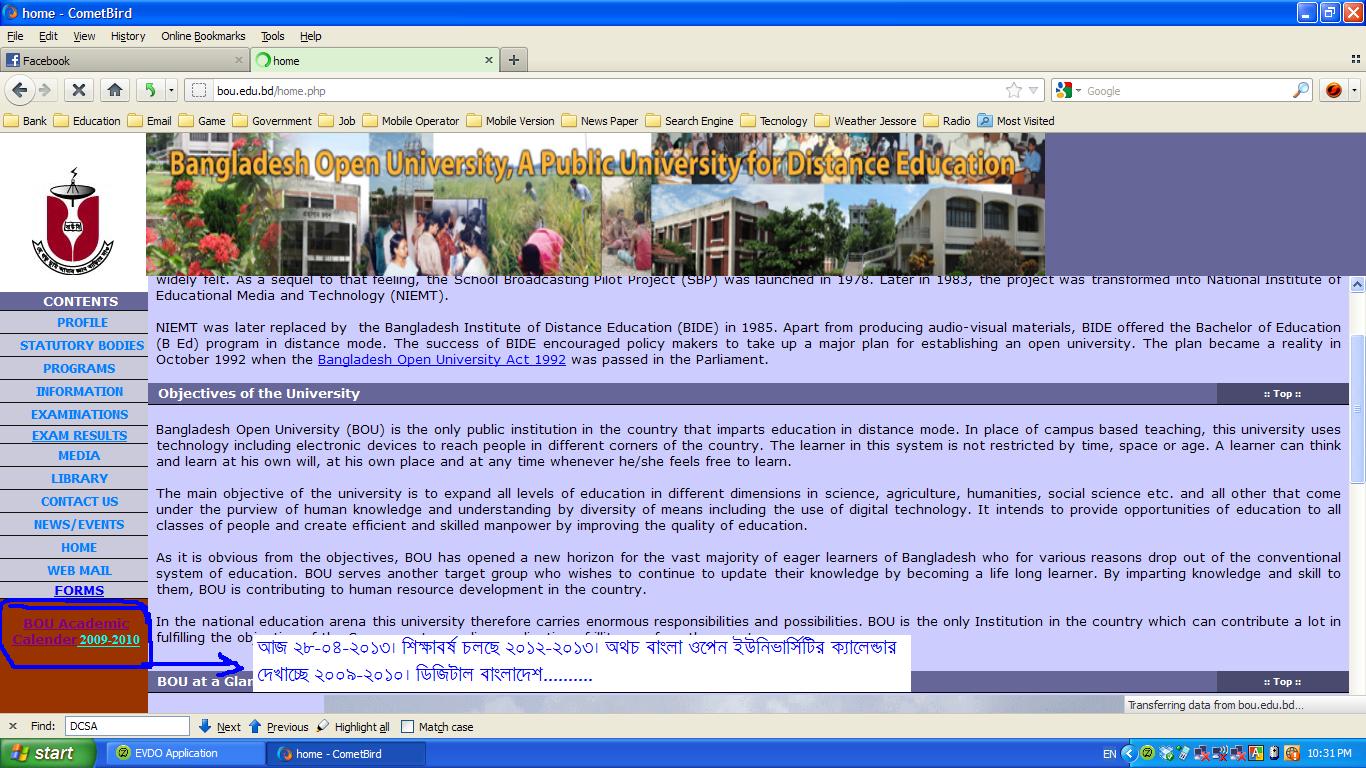Bookmark this page with the star icon
The width and height of the screenshot is (1366, 768).
click(1014, 90)
